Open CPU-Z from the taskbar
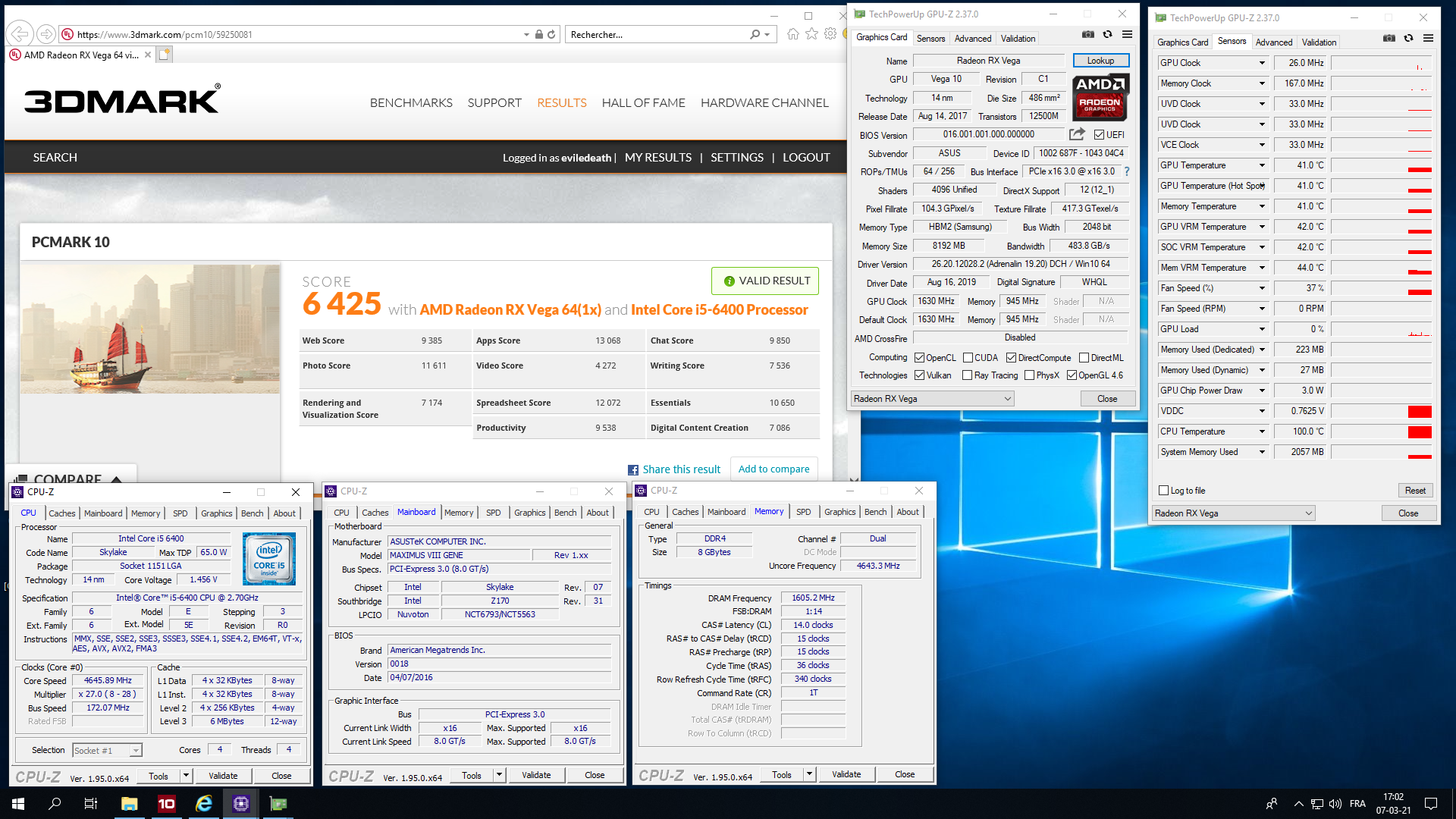1456x819 pixels. [241, 804]
